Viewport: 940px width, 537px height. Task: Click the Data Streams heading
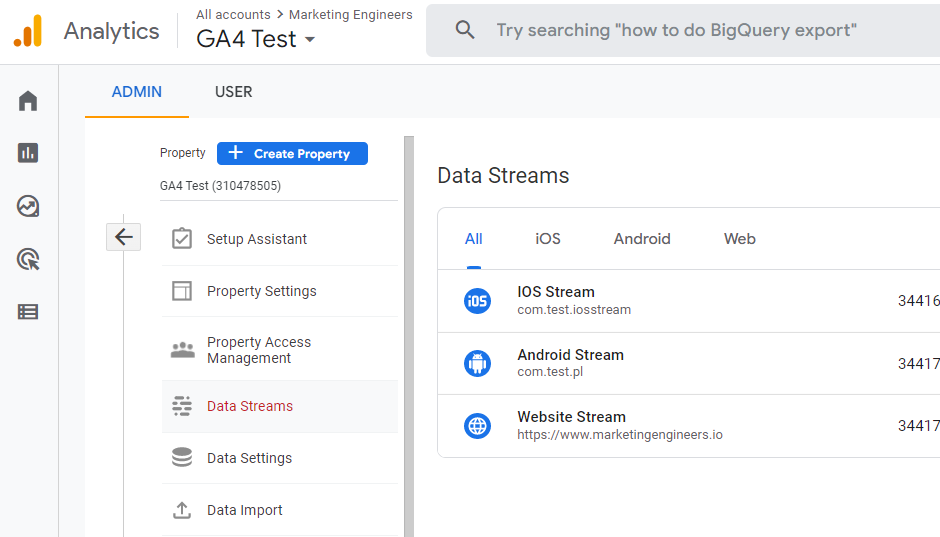click(503, 176)
